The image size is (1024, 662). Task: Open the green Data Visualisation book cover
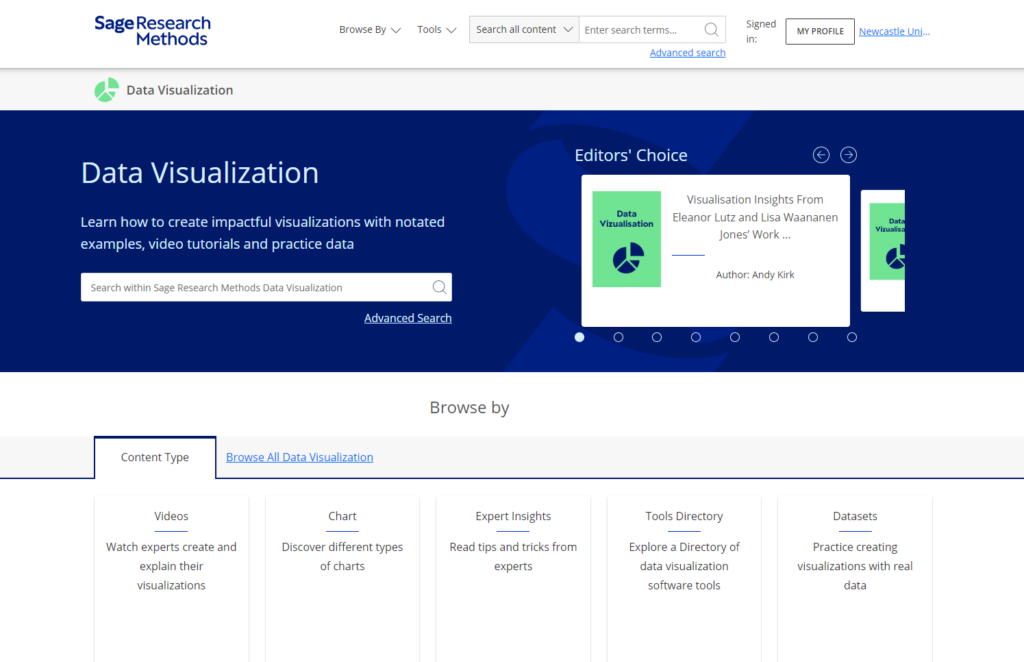click(626, 240)
